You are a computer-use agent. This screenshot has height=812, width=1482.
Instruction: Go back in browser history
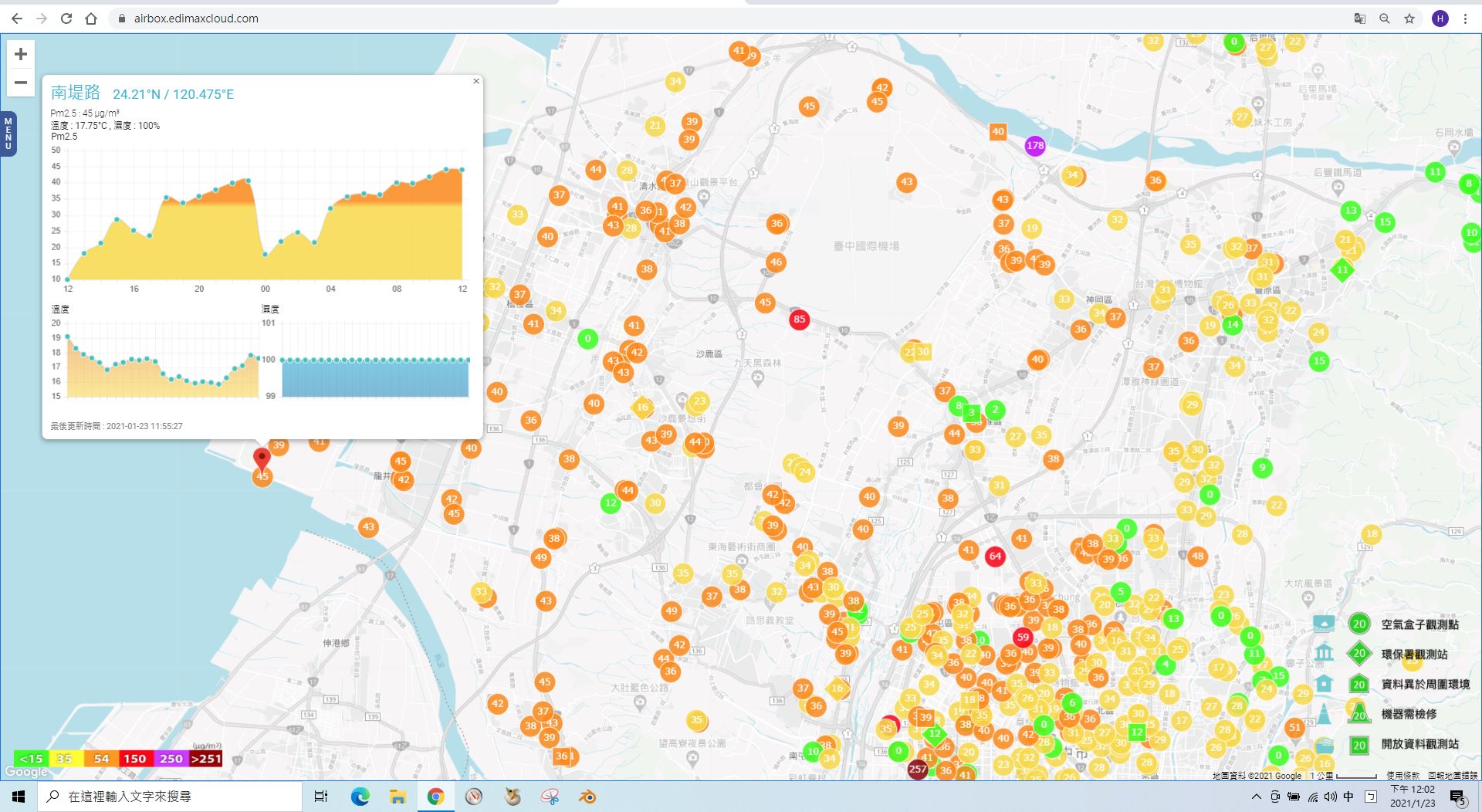tap(17, 19)
